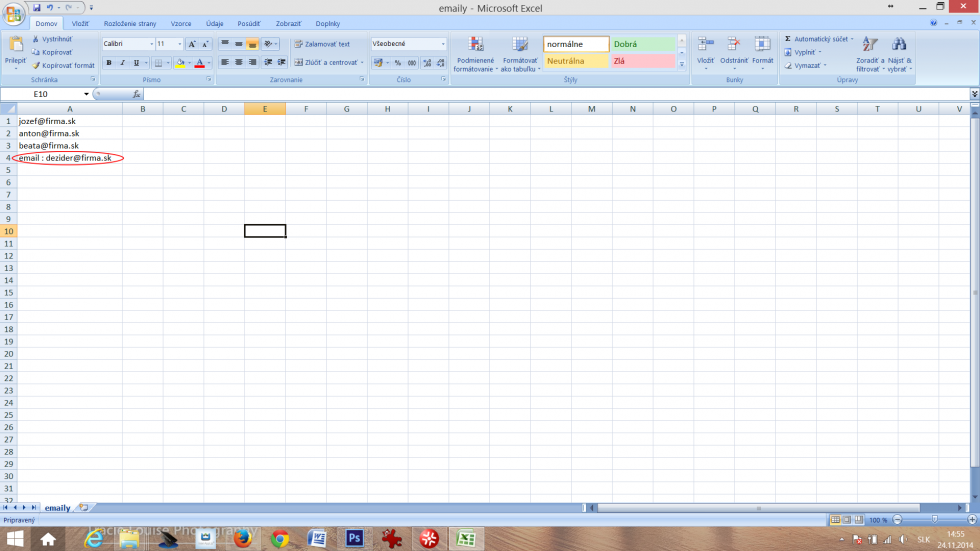980x551 pixels.
Task: Toggle top vertical alignment
Action: (x=224, y=44)
